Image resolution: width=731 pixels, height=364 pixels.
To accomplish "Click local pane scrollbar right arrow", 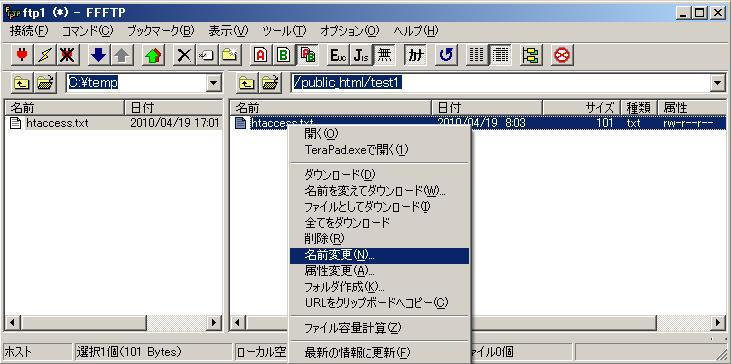I will pos(214,323).
